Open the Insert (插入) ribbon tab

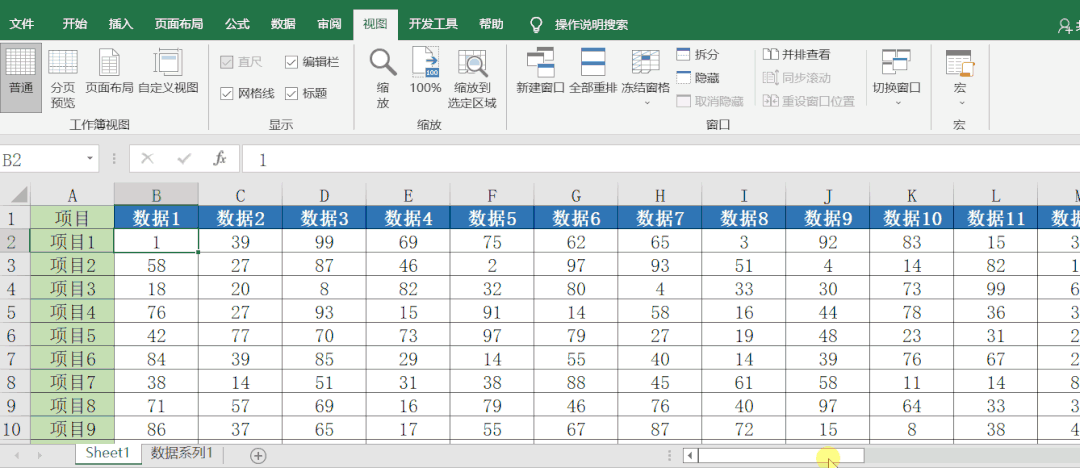tap(121, 24)
